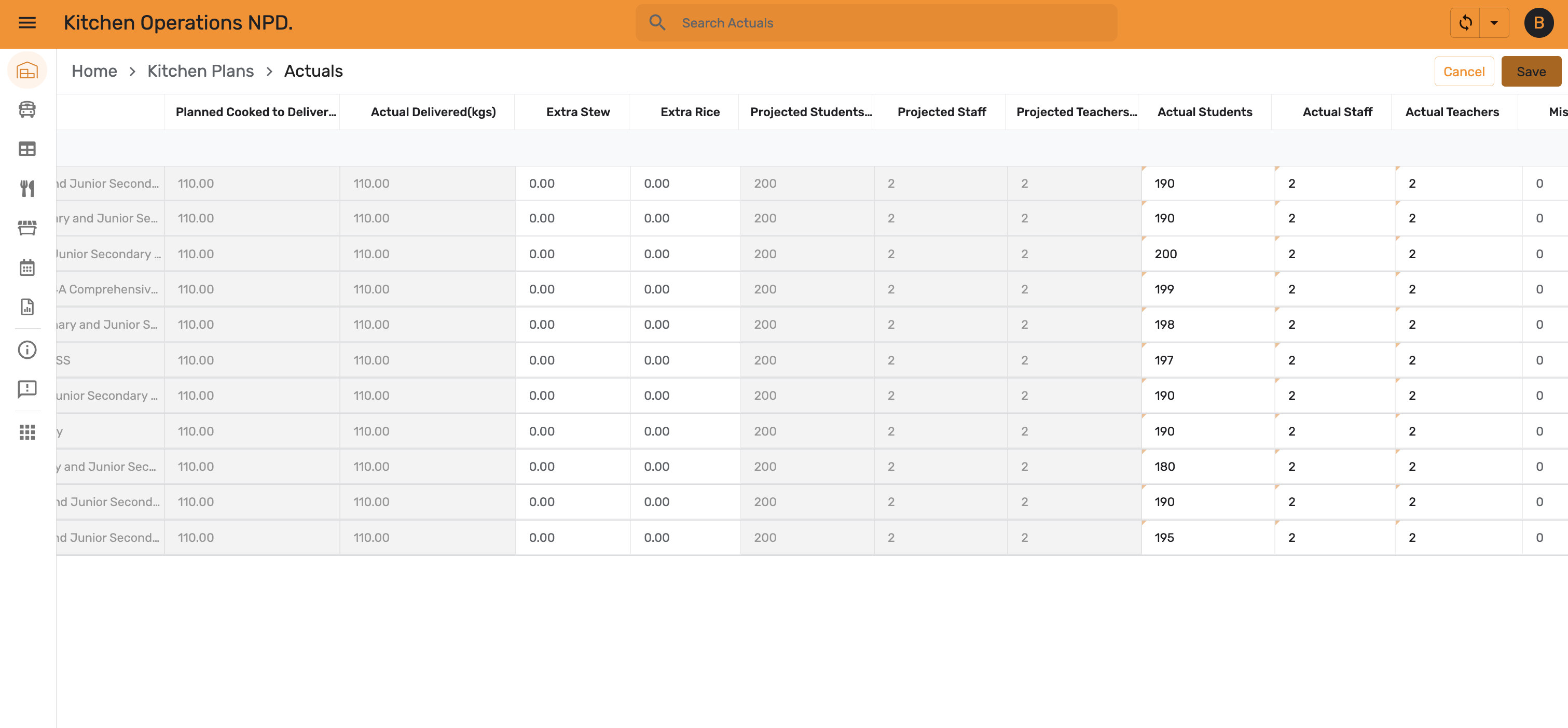Select the 'ary and Junior S...' school cell
1568x728 pixels.
pos(110,325)
